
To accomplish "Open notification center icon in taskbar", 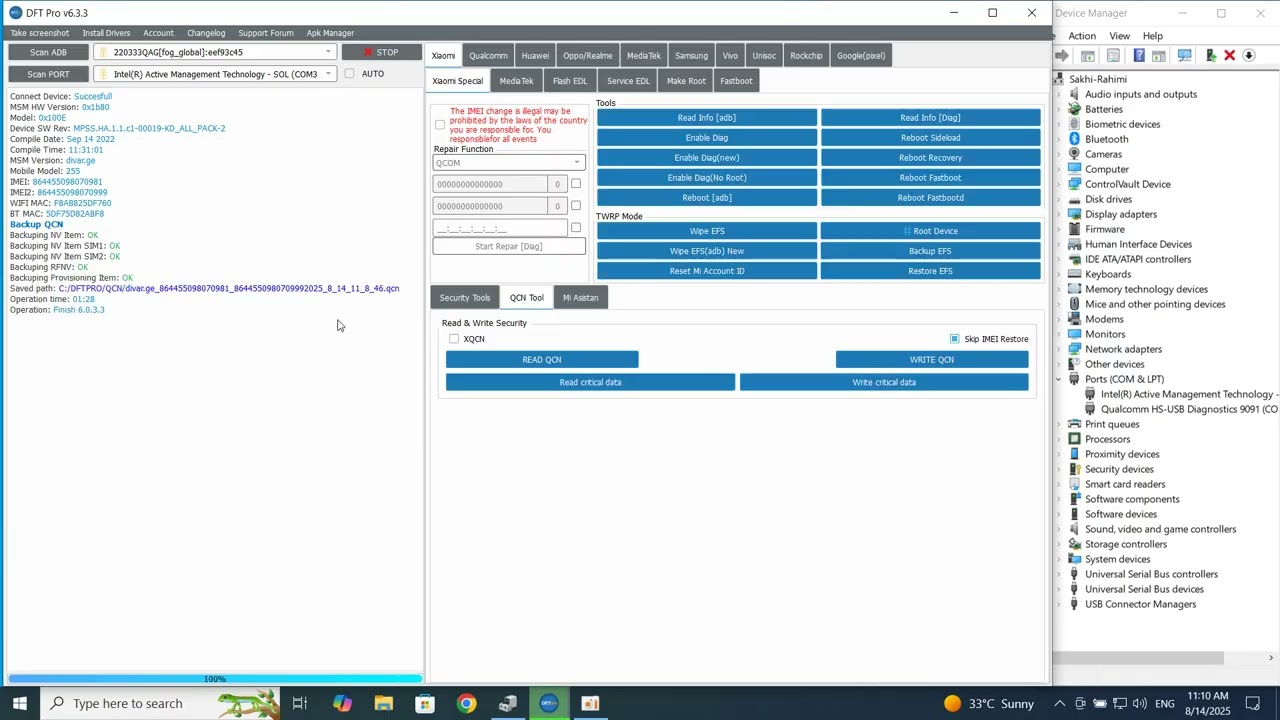I will click(x=1253, y=703).
